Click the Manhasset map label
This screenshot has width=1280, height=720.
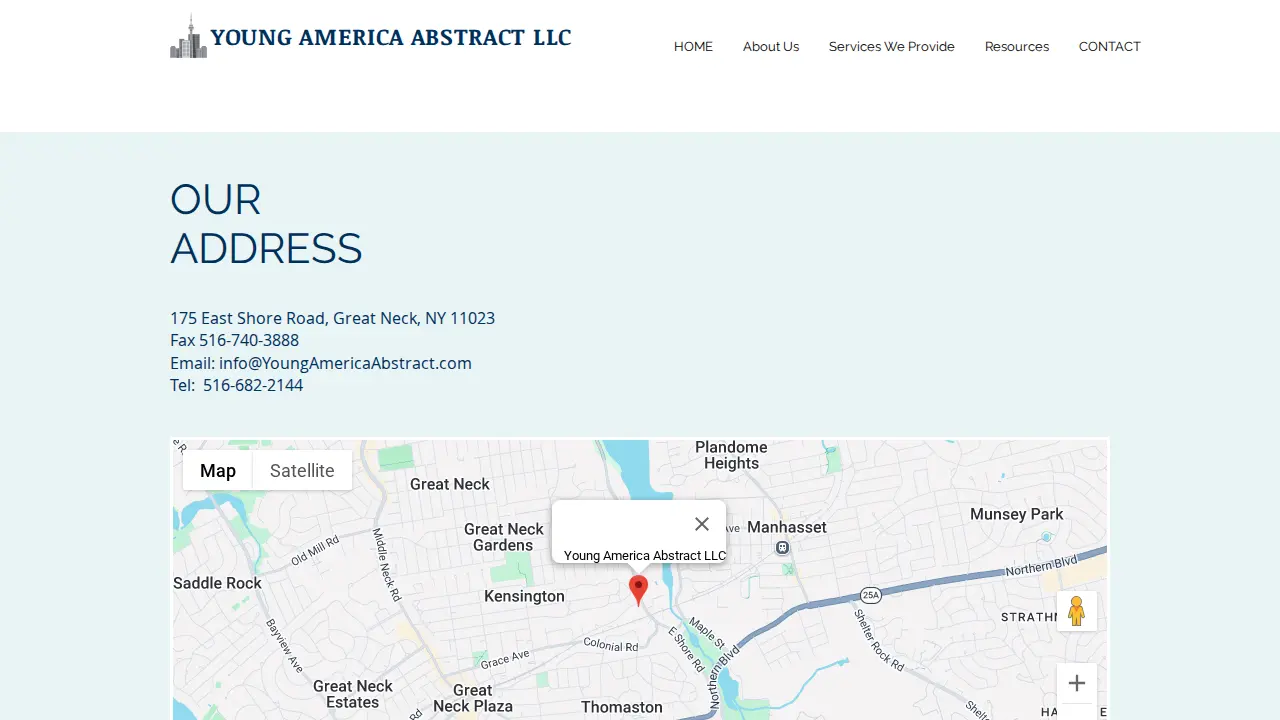pos(787,527)
